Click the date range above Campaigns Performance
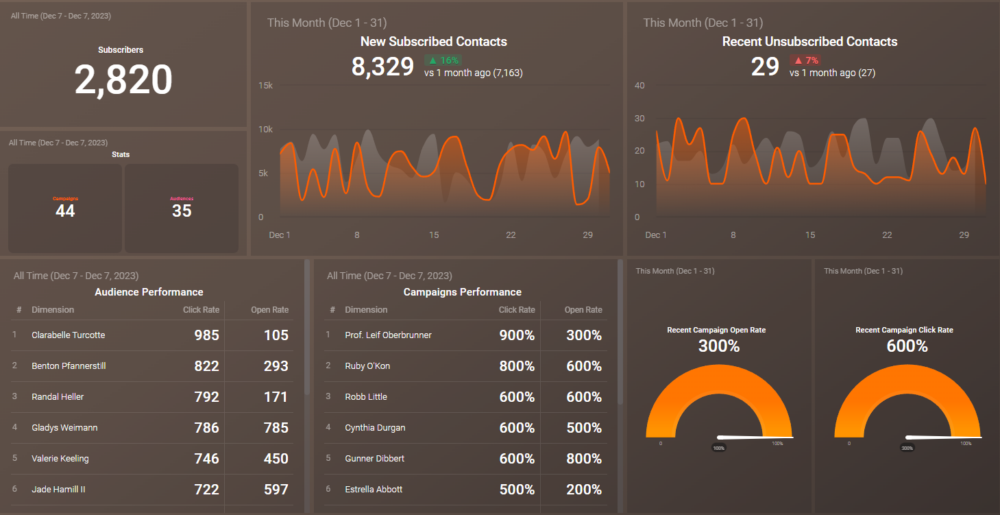The width and height of the screenshot is (1000, 515). click(389, 276)
